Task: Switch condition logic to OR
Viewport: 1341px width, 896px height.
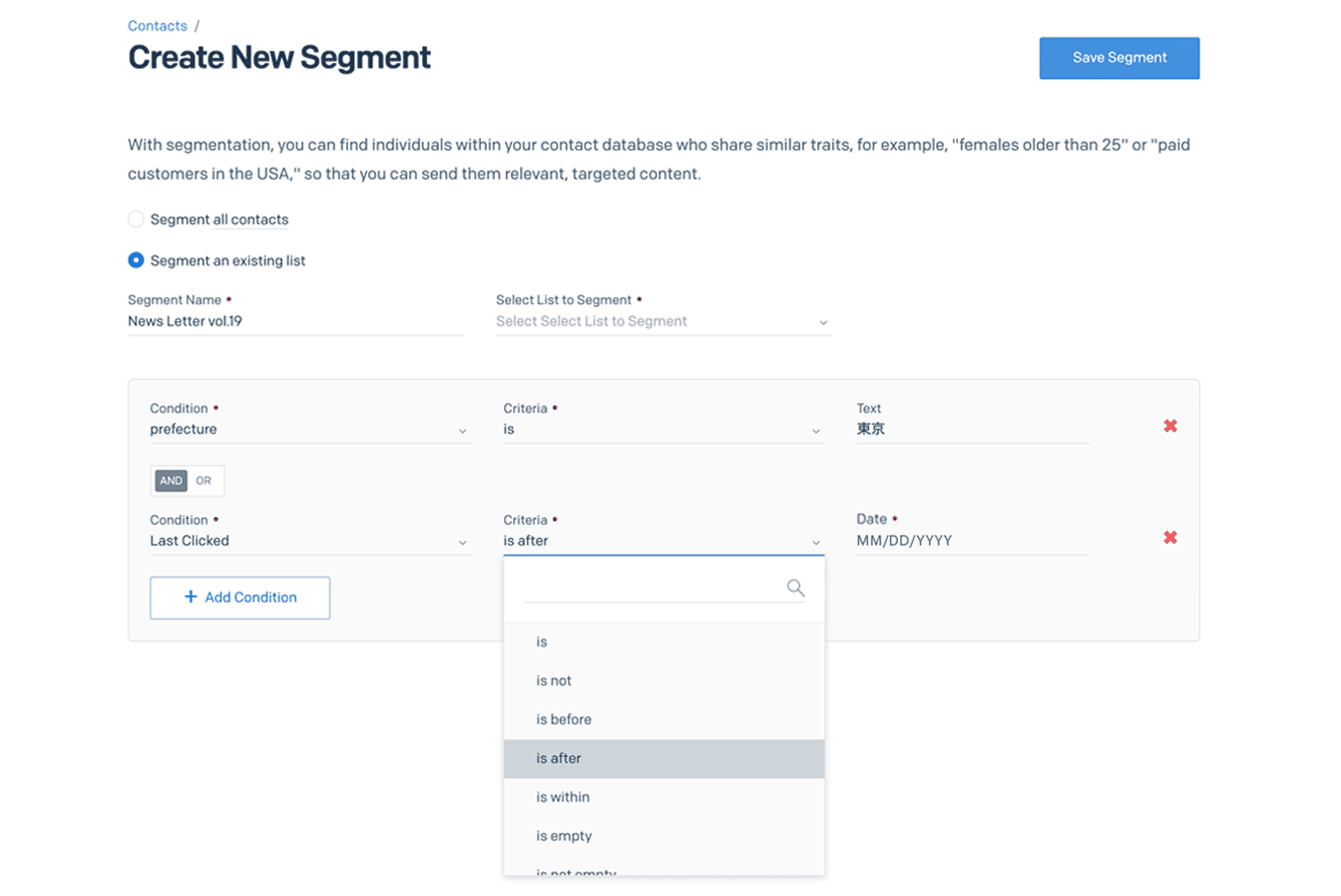Action: pos(204,481)
